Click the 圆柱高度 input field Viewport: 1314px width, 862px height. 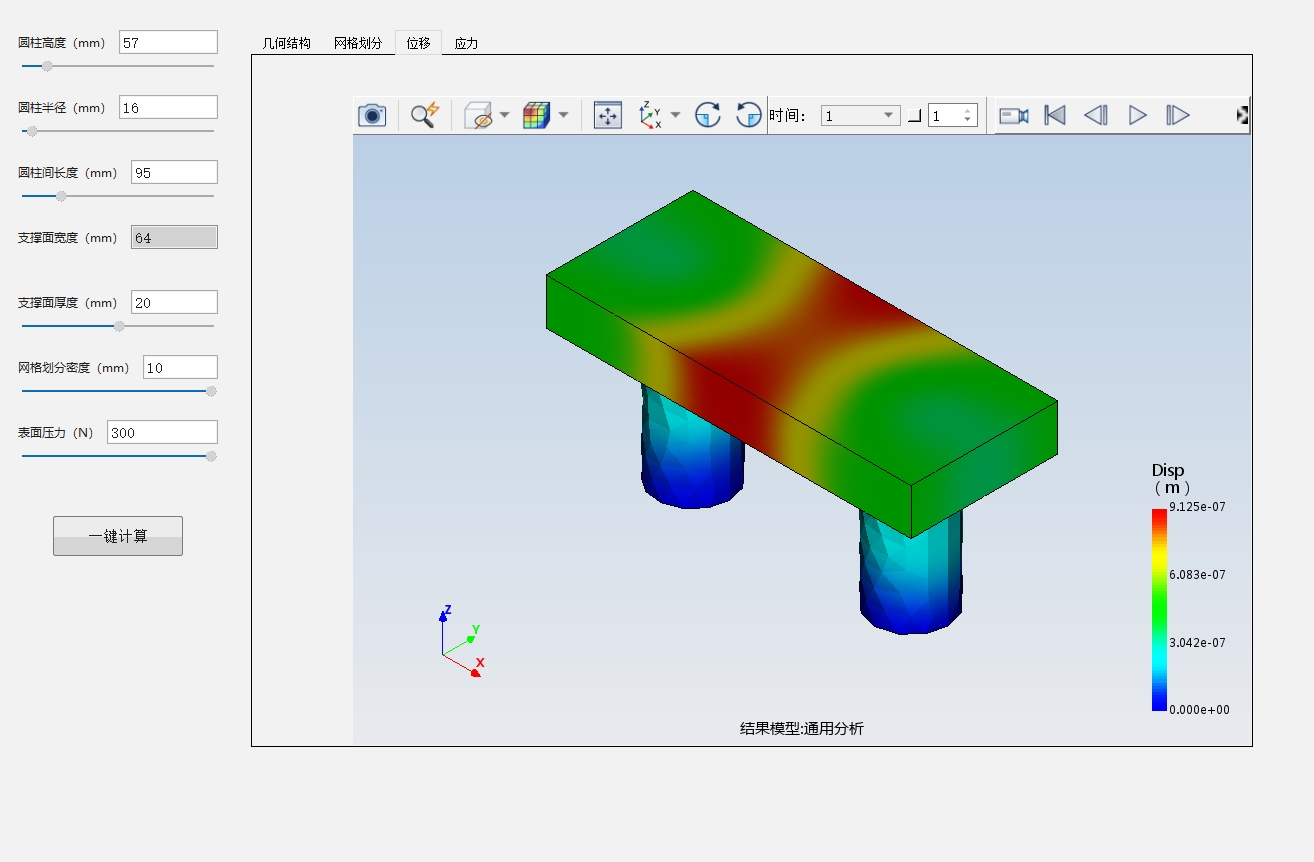click(x=168, y=42)
